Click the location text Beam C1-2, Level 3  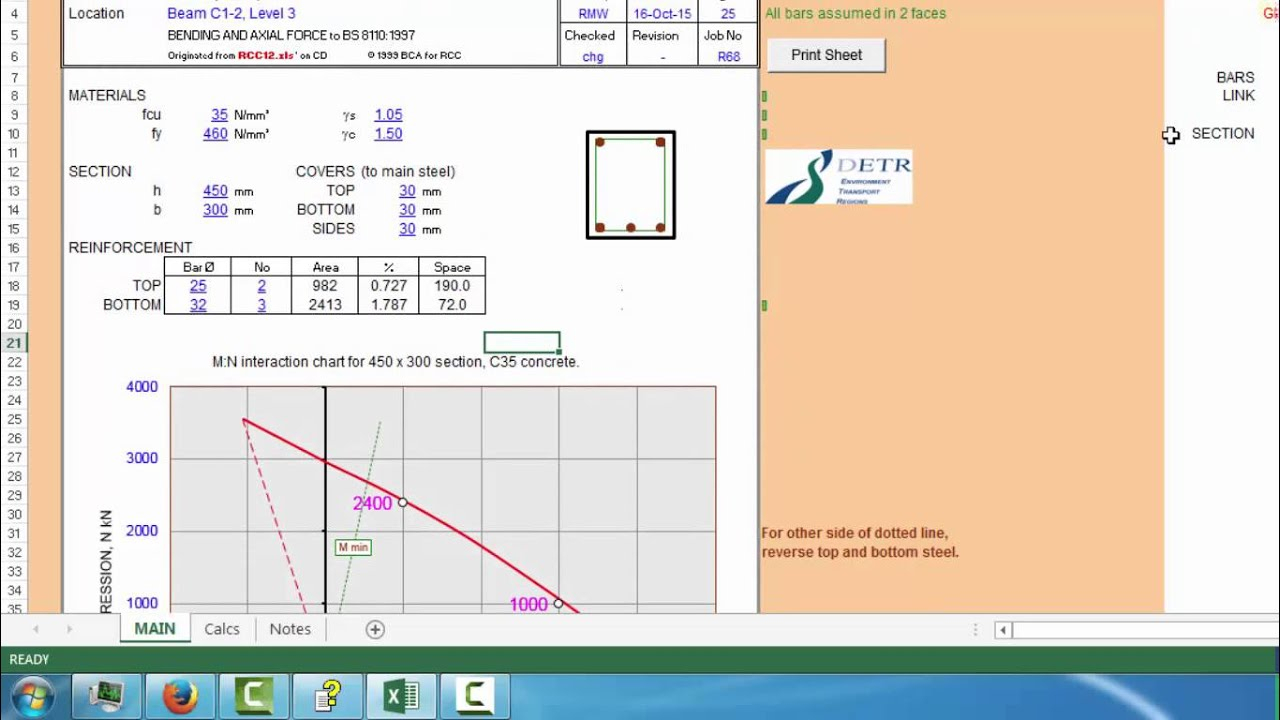pos(231,14)
